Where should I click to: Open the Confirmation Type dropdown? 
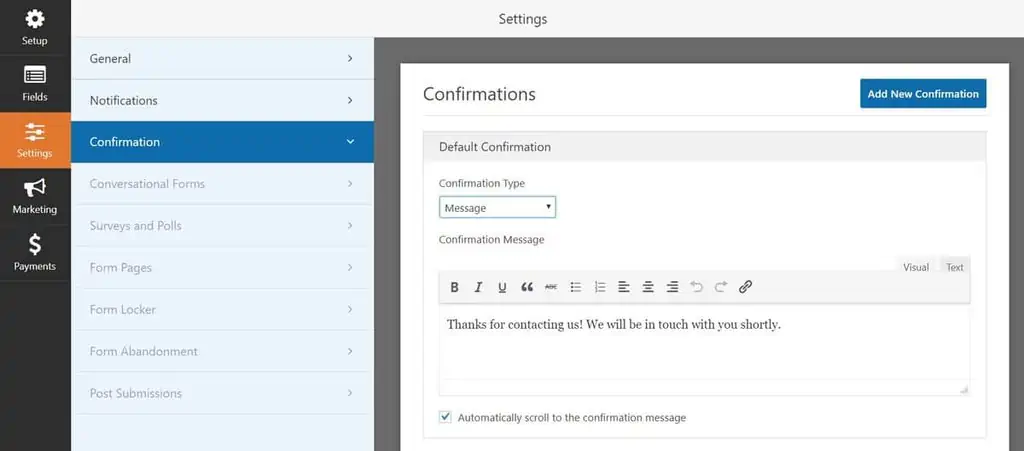pos(497,208)
